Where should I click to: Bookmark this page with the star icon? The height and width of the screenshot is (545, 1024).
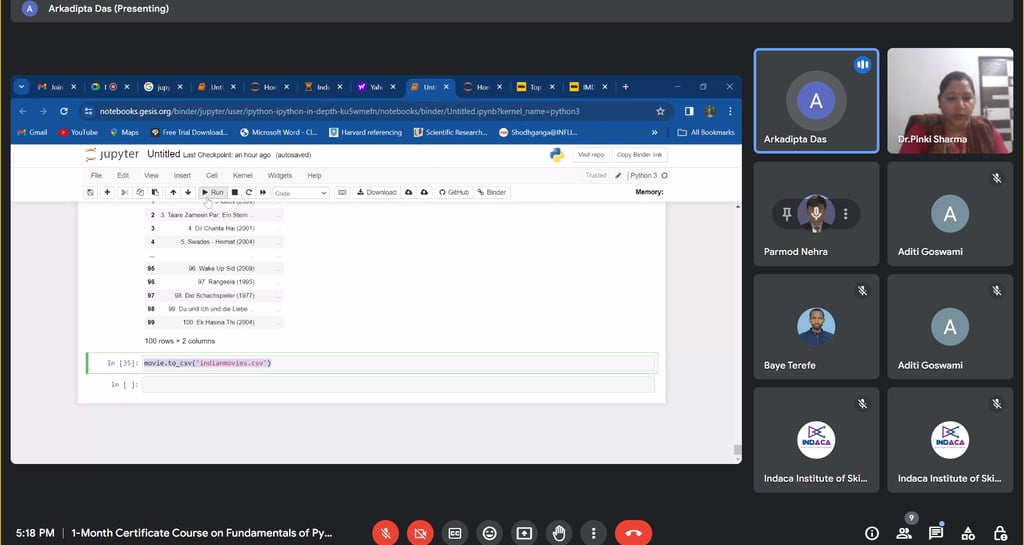tap(660, 112)
